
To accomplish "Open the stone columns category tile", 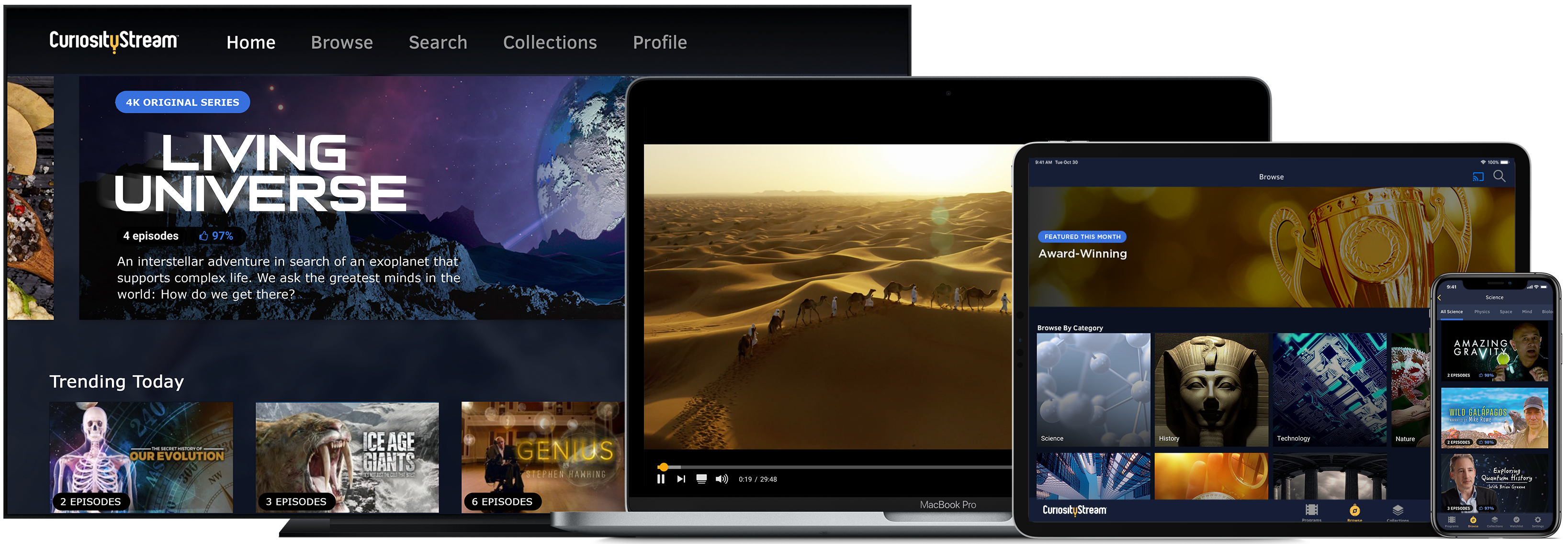I will 1330,476.
